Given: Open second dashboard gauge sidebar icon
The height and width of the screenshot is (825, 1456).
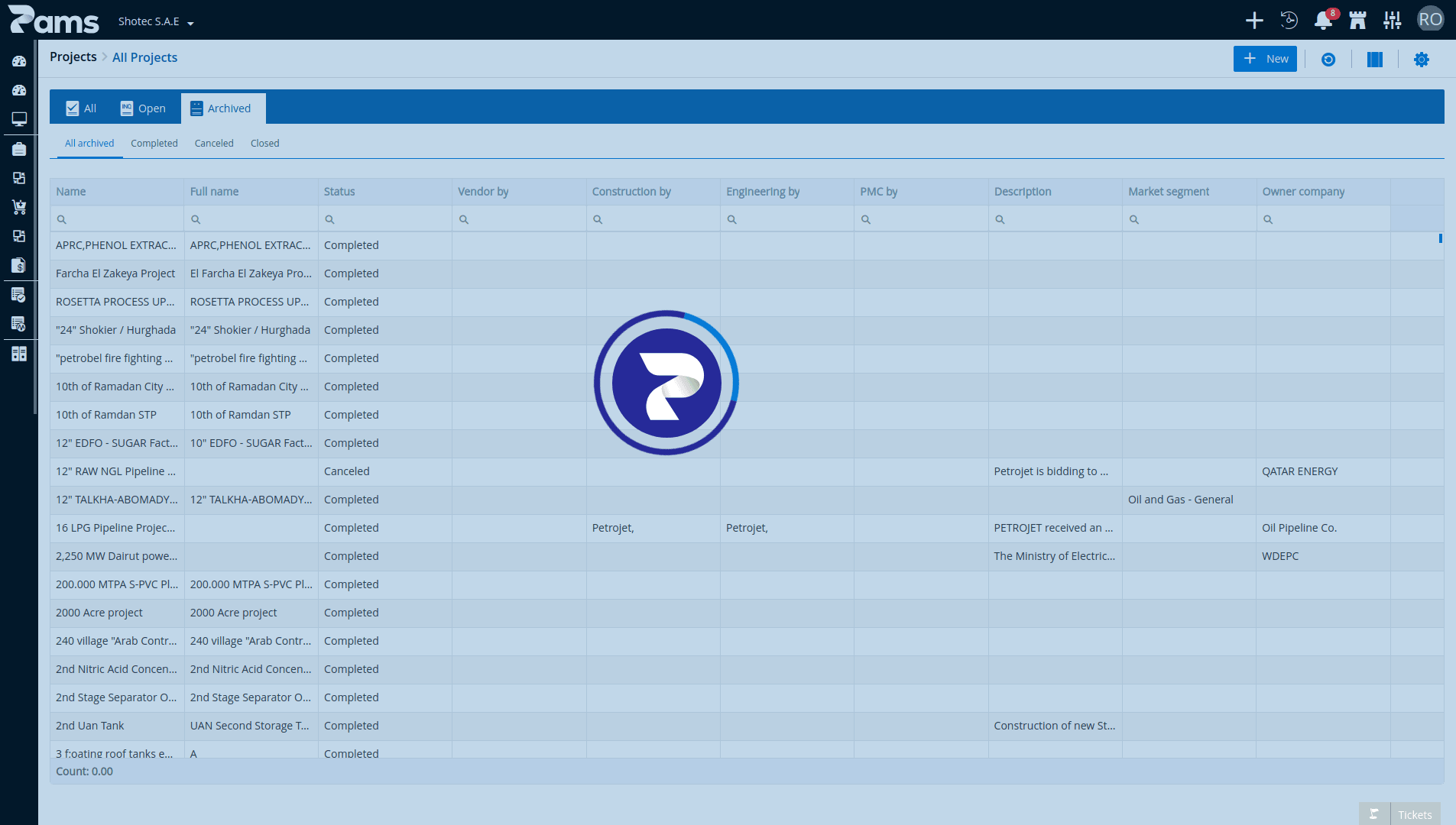Looking at the screenshot, I should point(19,90).
